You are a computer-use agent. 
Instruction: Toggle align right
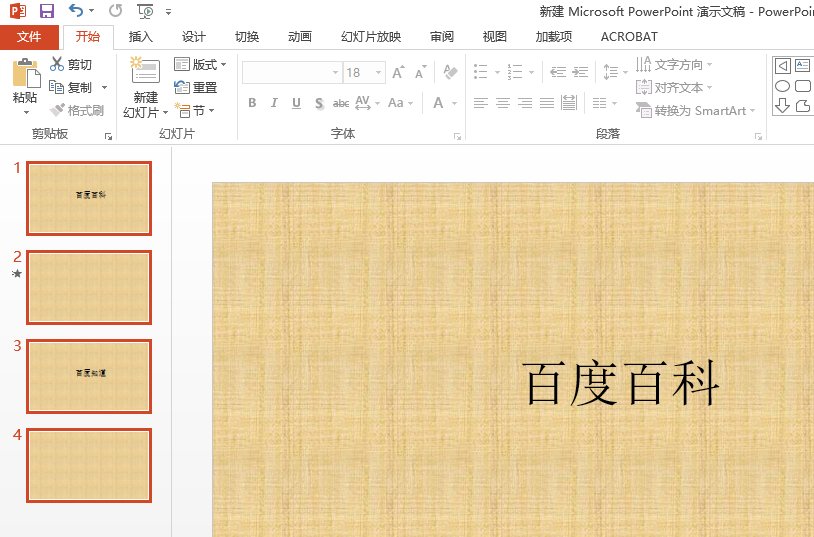click(525, 103)
